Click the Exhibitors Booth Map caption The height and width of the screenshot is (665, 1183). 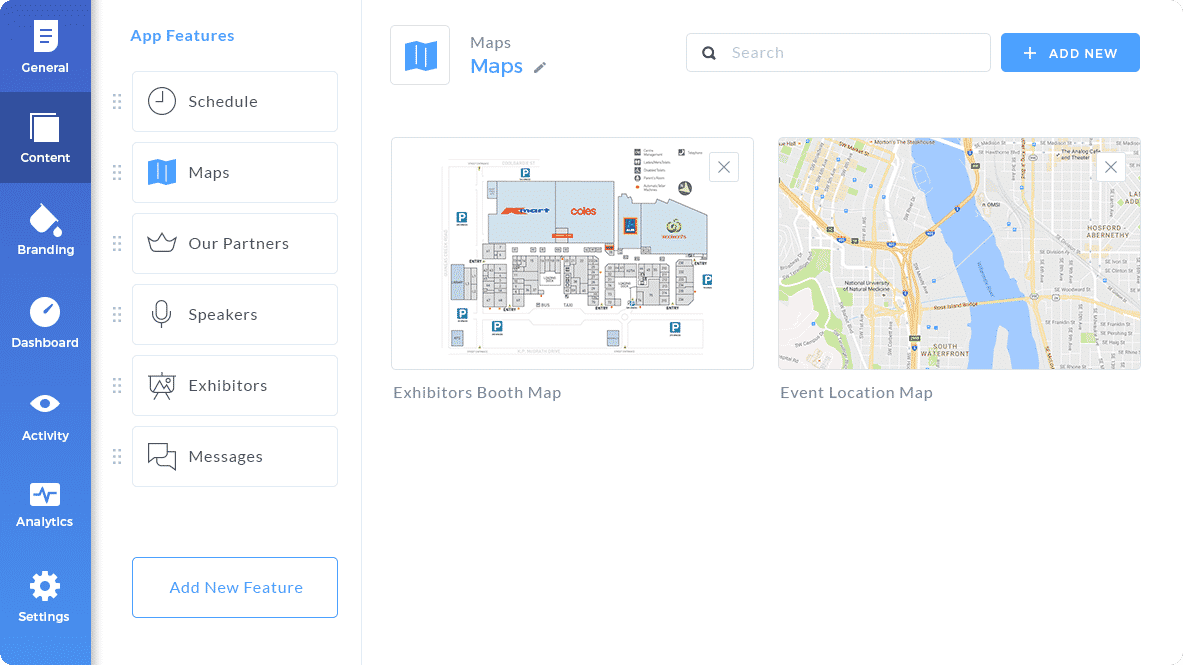pos(477,393)
